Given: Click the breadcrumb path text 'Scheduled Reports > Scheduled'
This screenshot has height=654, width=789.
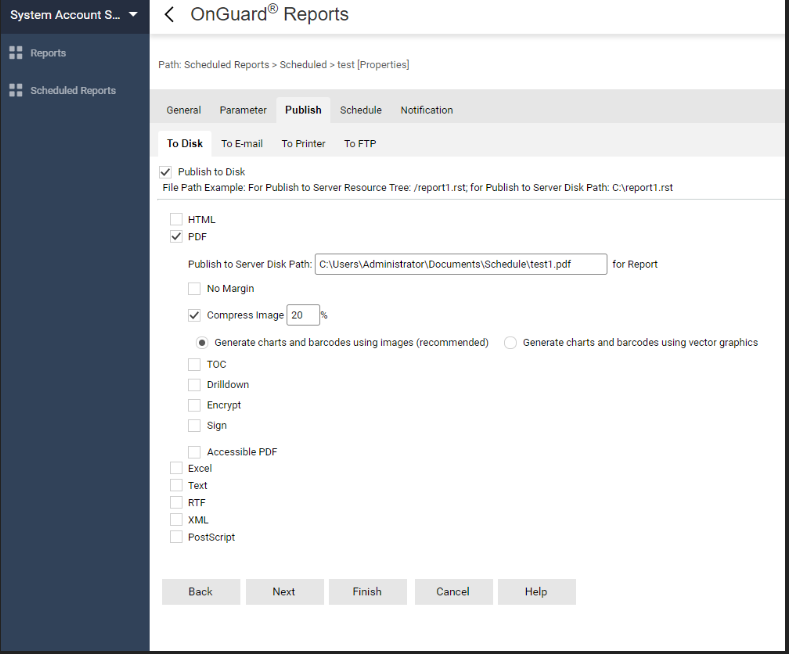Looking at the screenshot, I should pos(255,65).
